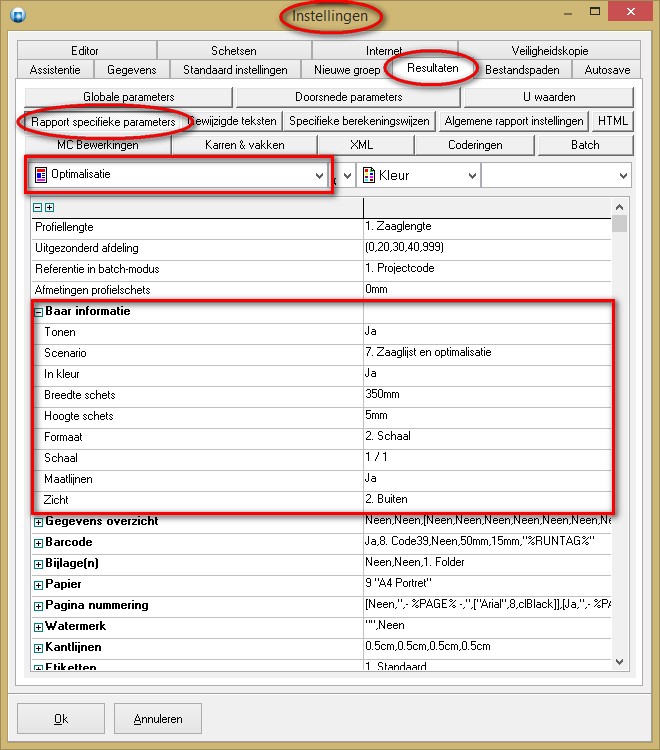The height and width of the screenshot is (750, 660).
Task: Open Doorsnede parameters tab
Action: pos(348,97)
